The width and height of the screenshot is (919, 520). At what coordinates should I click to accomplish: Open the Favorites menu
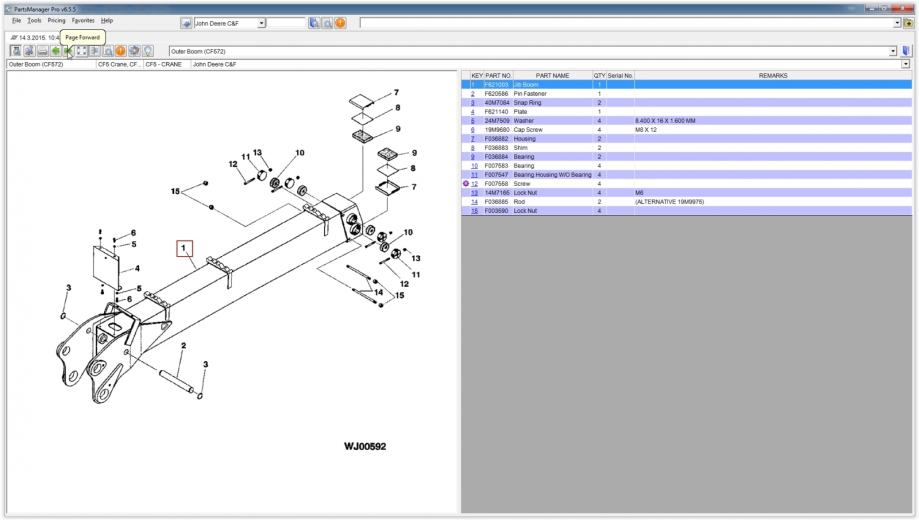83,21
